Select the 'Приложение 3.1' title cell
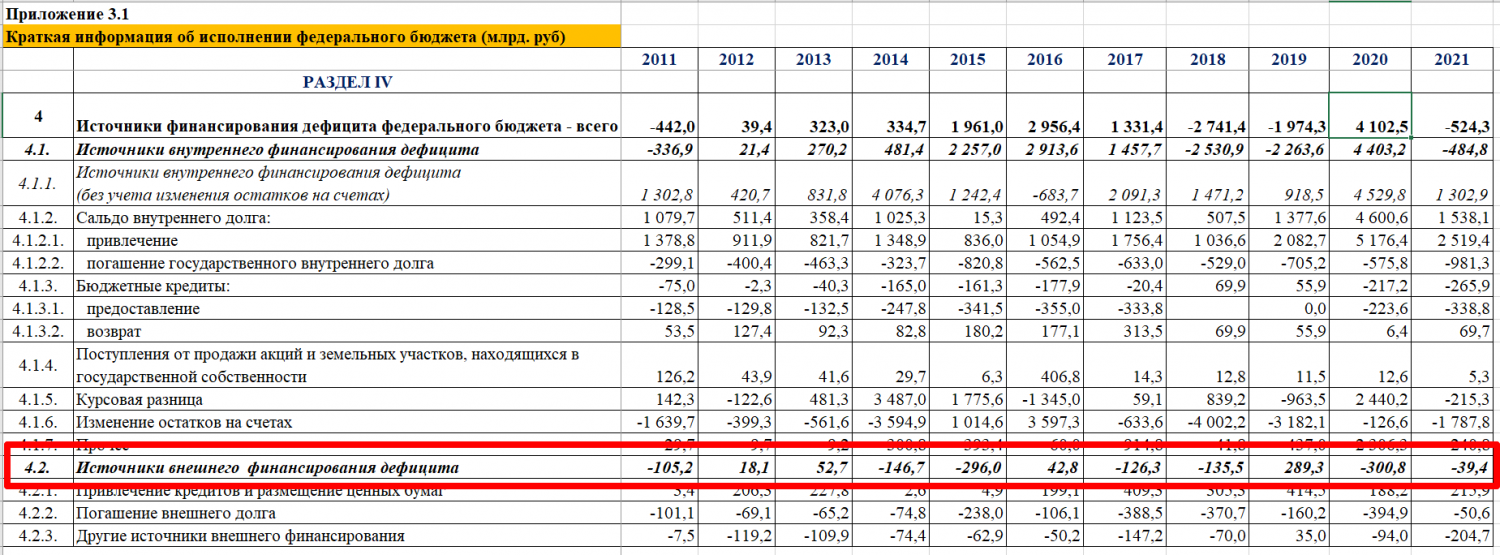The width and height of the screenshot is (1500, 555). 68,14
